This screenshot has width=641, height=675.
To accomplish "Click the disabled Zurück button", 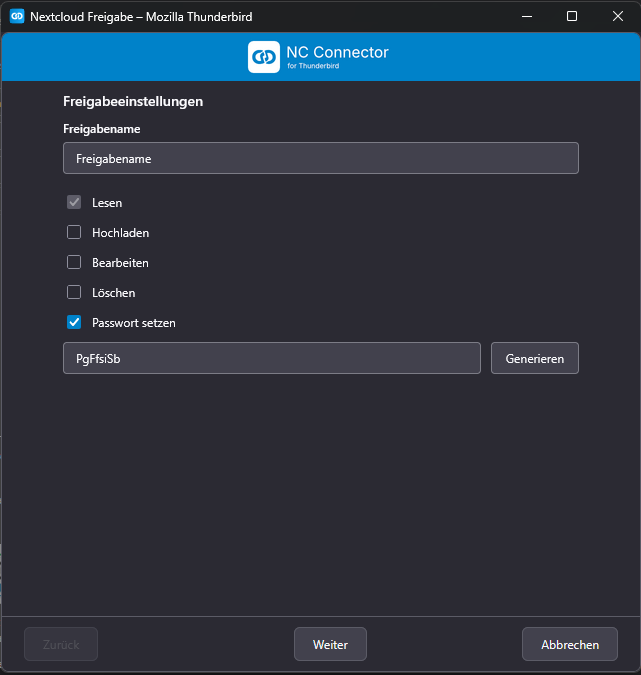I will 61,644.
